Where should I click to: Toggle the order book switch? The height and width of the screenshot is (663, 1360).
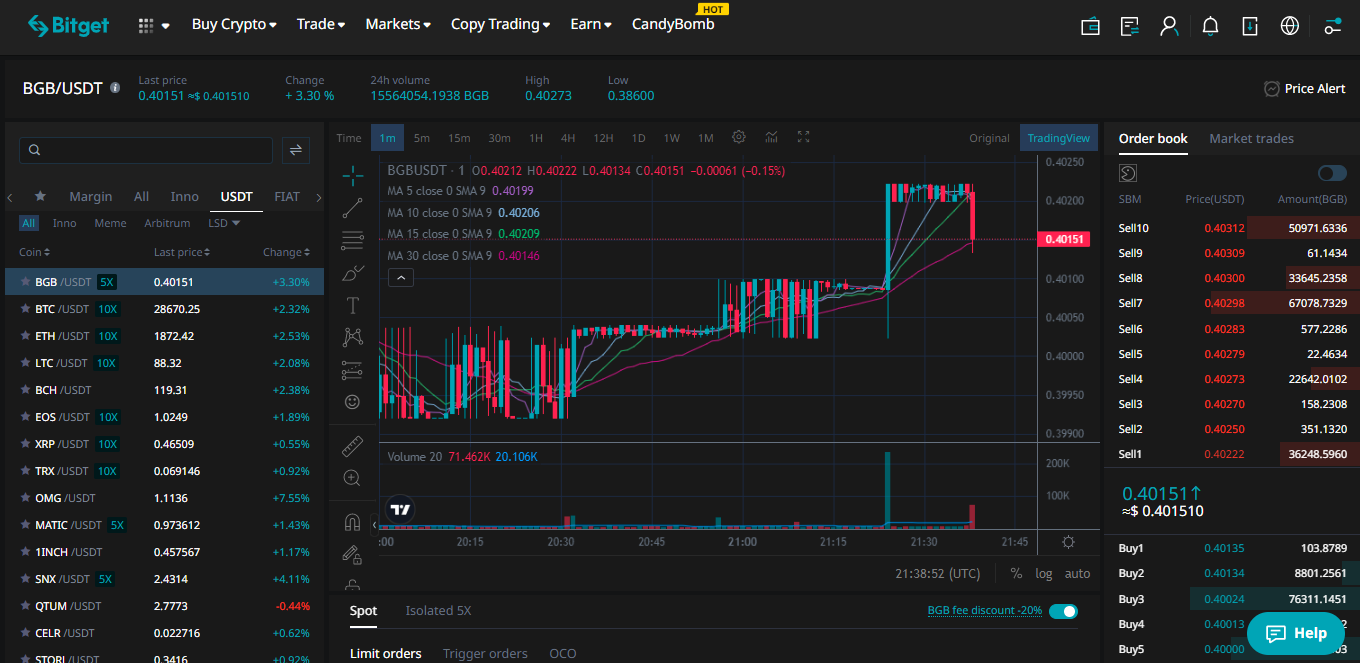coord(1332,173)
